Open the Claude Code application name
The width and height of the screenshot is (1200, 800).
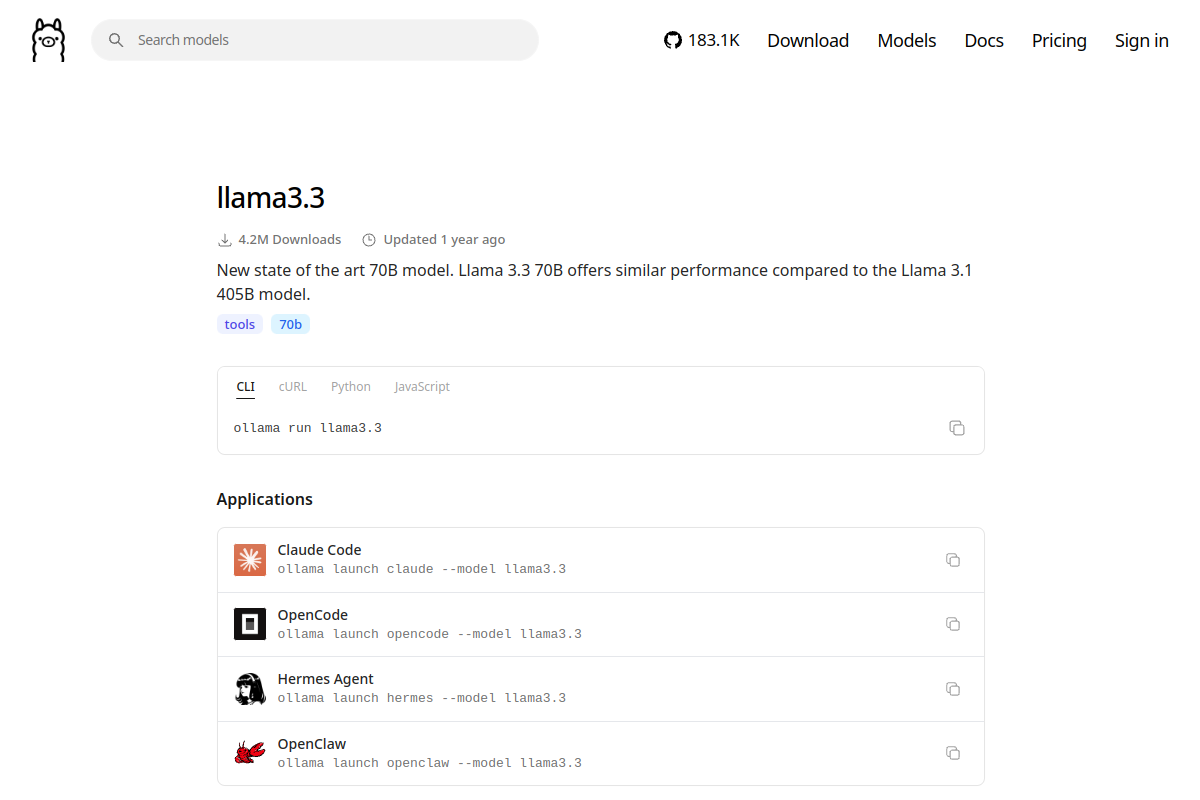point(319,550)
